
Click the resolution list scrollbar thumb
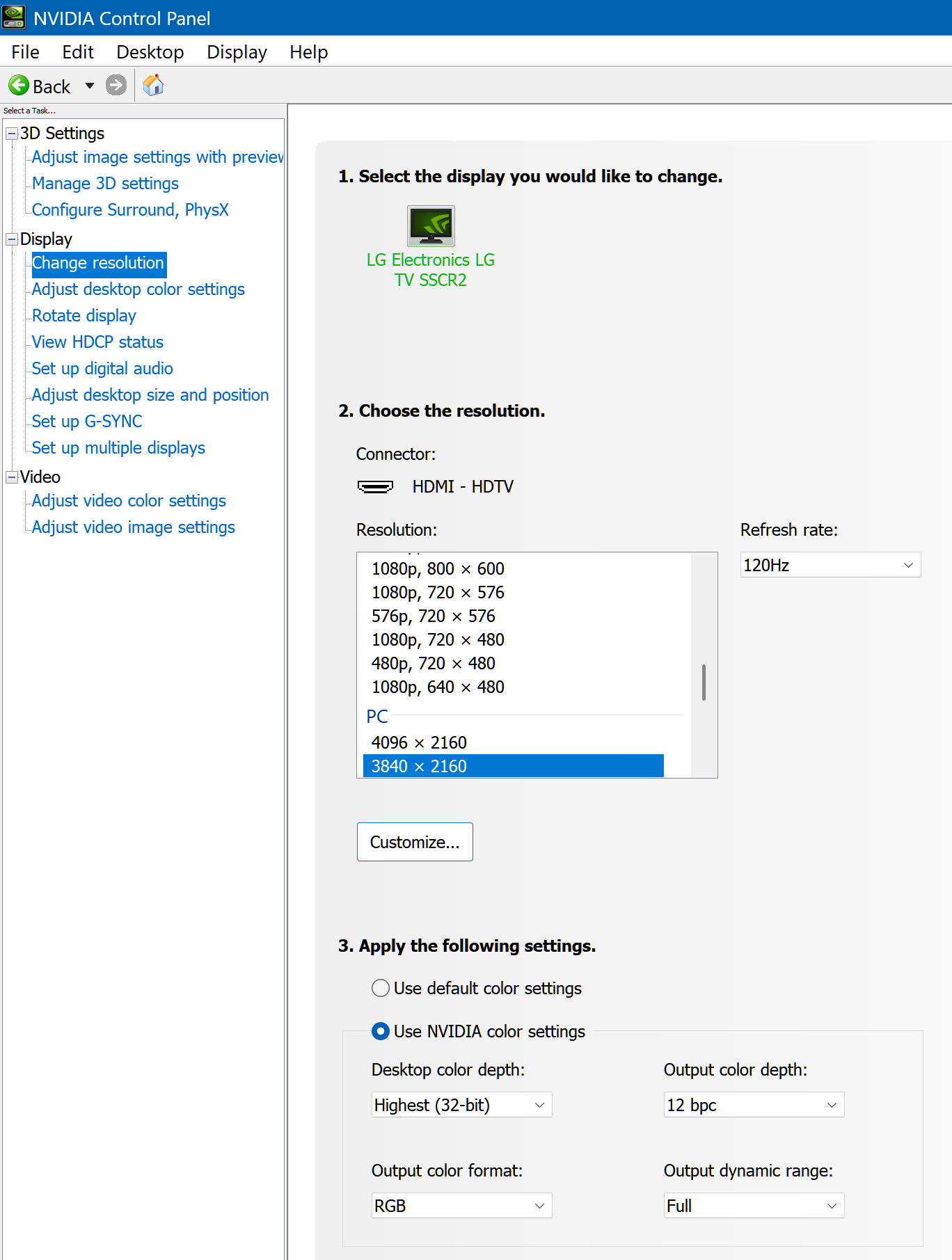pyautogui.click(x=704, y=682)
